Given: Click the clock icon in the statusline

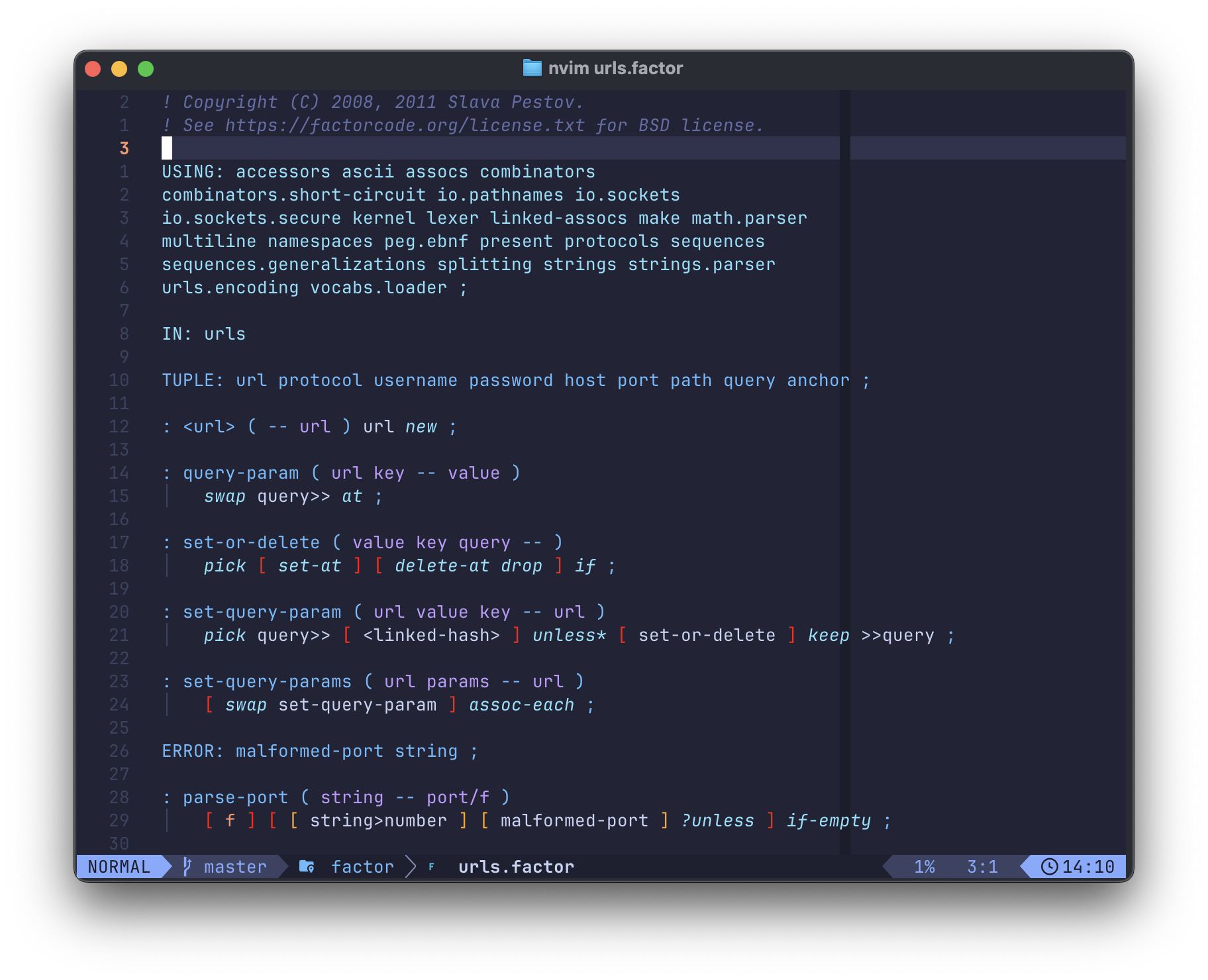Looking at the screenshot, I should pos(1049,866).
